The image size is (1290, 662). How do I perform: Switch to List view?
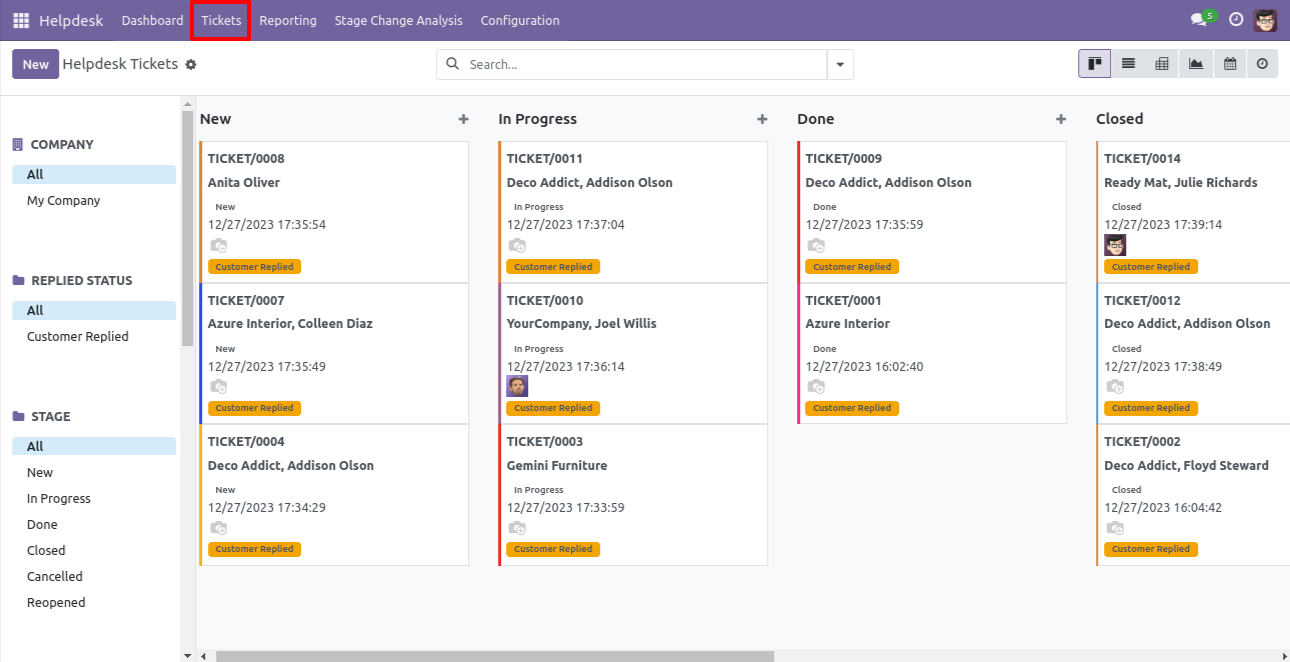point(1128,64)
